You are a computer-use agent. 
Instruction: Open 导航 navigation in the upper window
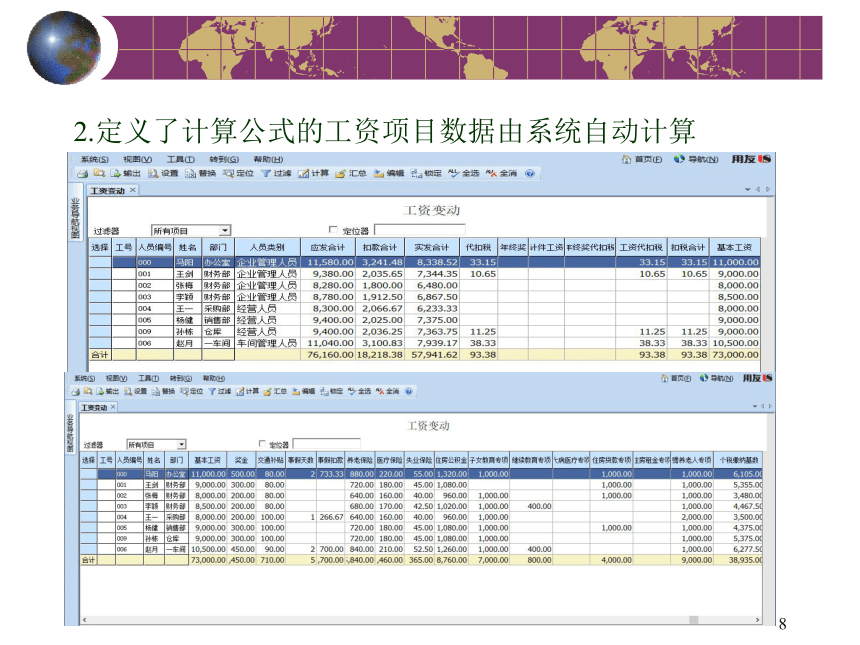pyautogui.click(x=696, y=159)
